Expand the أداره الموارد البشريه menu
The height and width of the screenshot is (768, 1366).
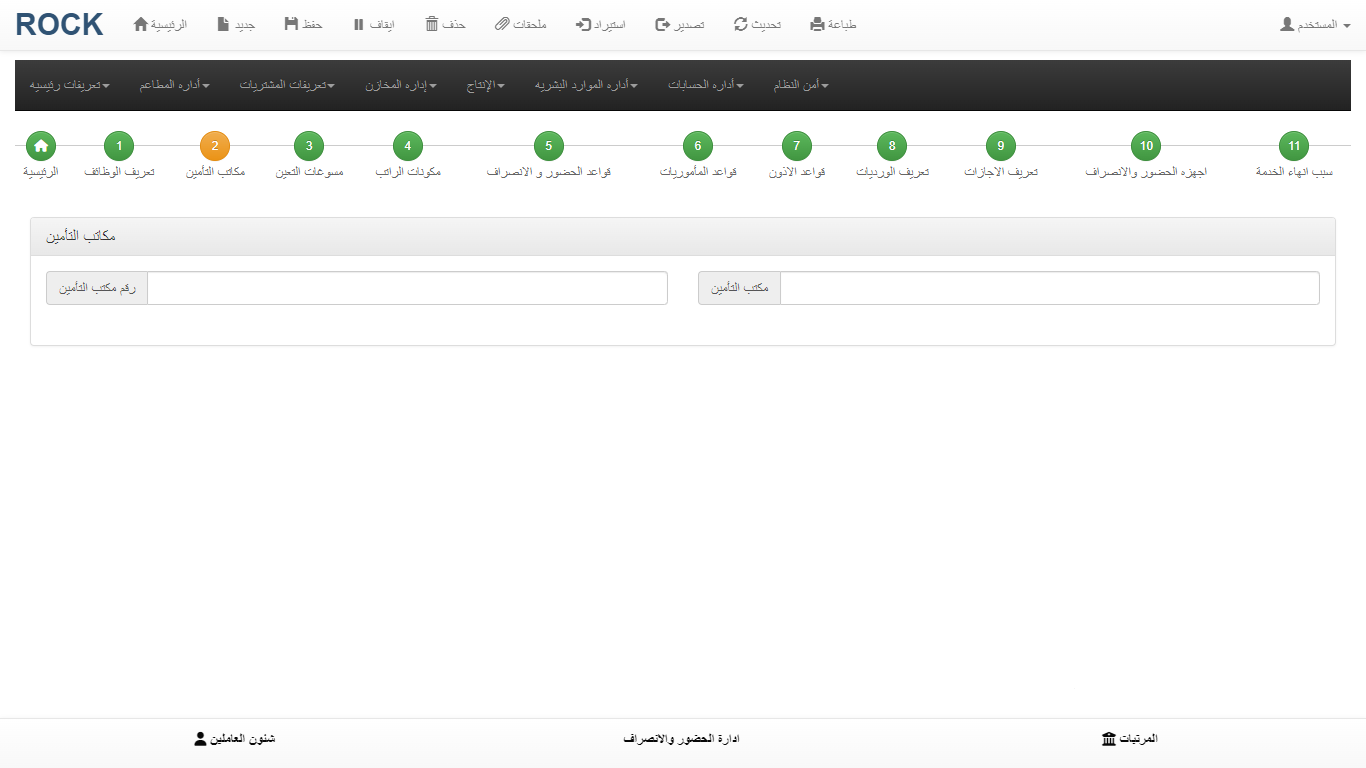click(586, 86)
